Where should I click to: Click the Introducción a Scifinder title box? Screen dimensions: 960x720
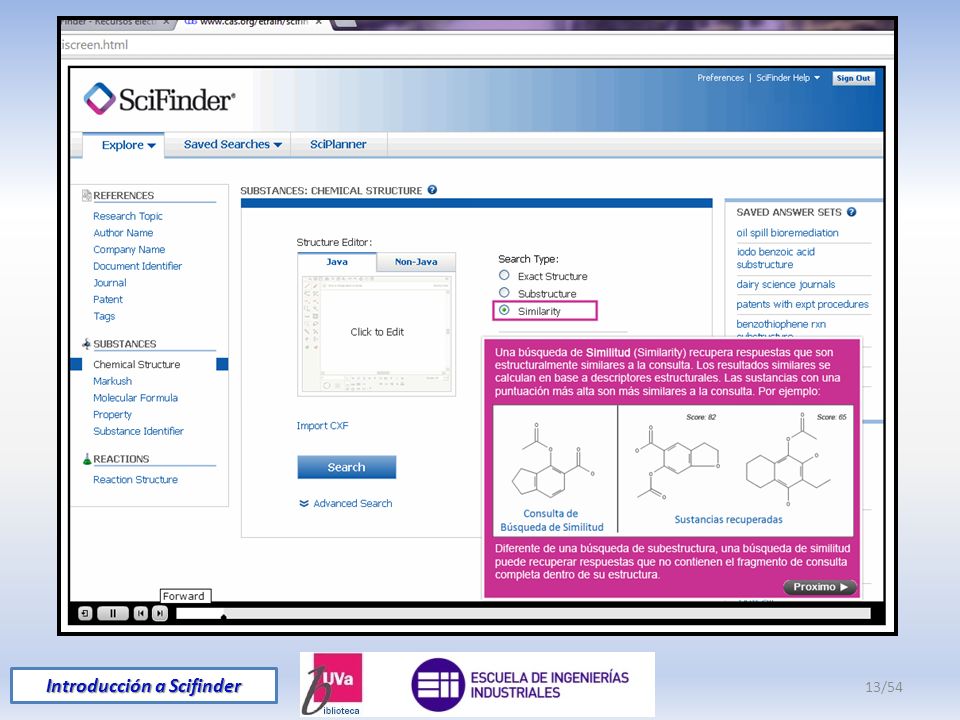tap(144, 685)
